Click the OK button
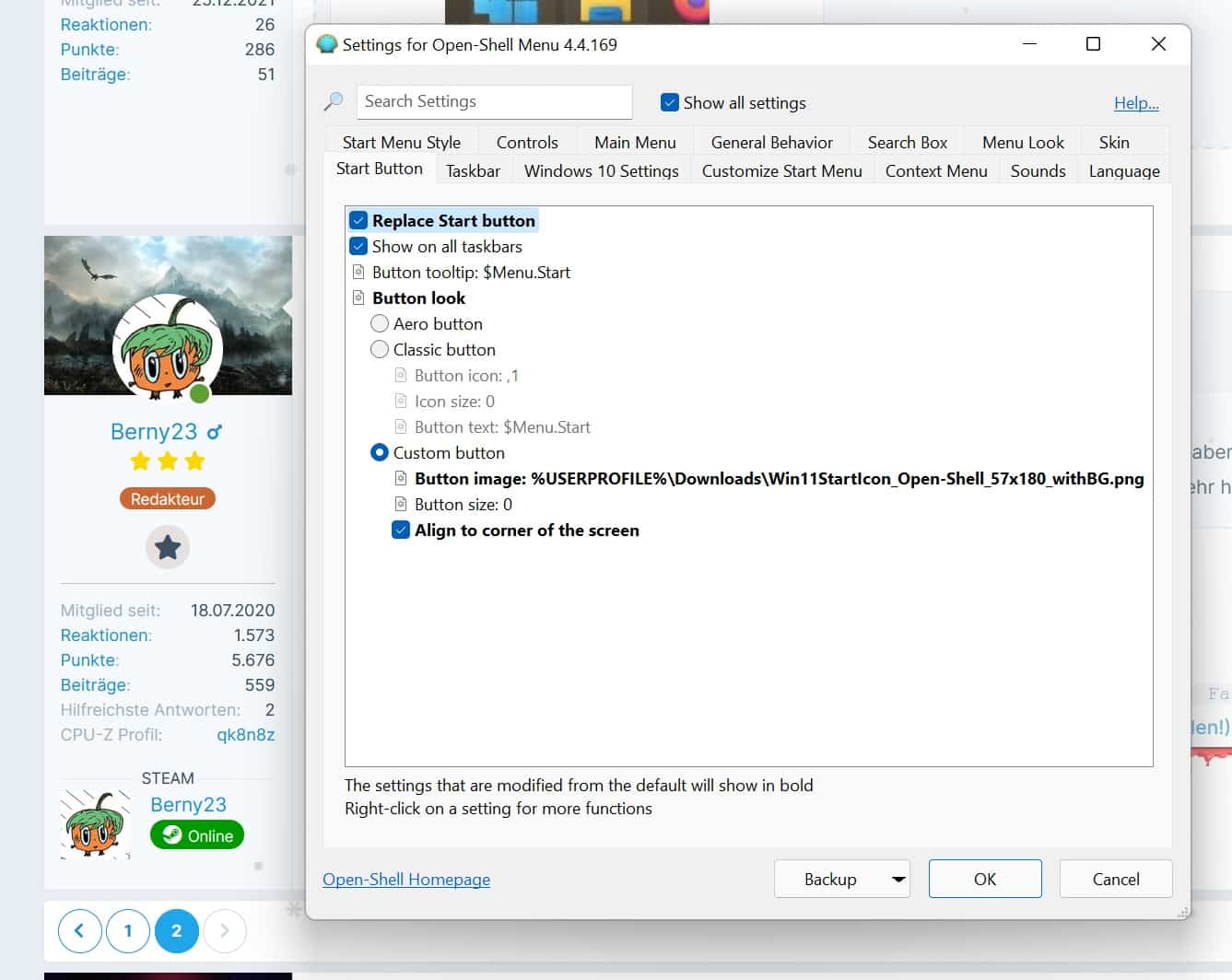Image resolution: width=1232 pixels, height=980 pixels. pos(985,879)
